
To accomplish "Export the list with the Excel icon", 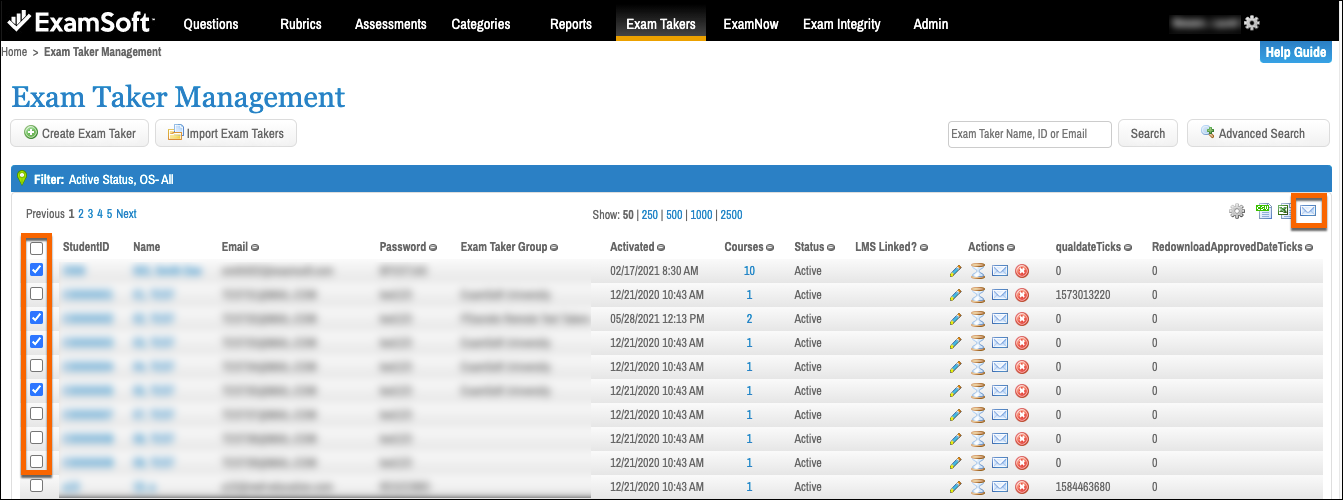I will click(x=1284, y=211).
